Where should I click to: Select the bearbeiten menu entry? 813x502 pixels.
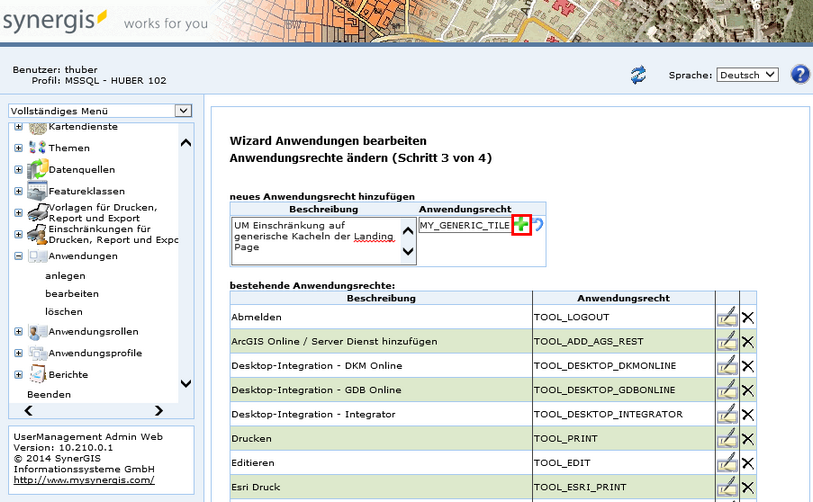pyautogui.click(x=72, y=294)
